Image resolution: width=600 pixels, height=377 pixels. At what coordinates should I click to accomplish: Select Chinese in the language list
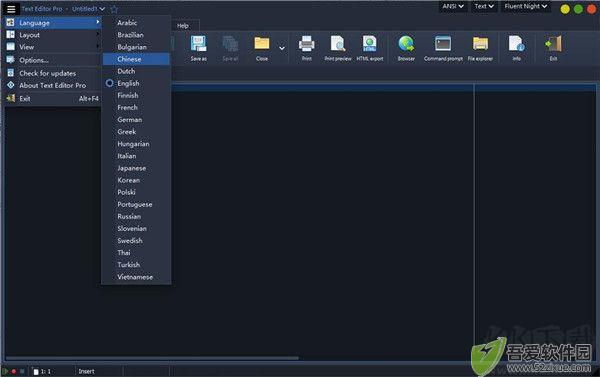(136, 59)
